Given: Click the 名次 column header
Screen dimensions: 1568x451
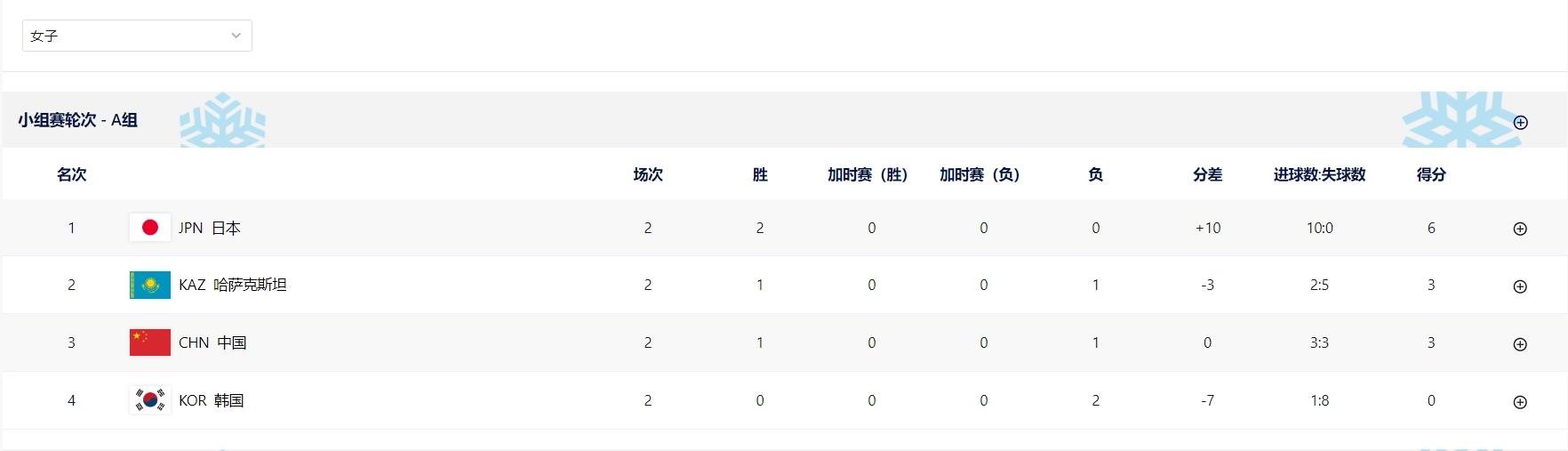Looking at the screenshot, I should 71,174.
